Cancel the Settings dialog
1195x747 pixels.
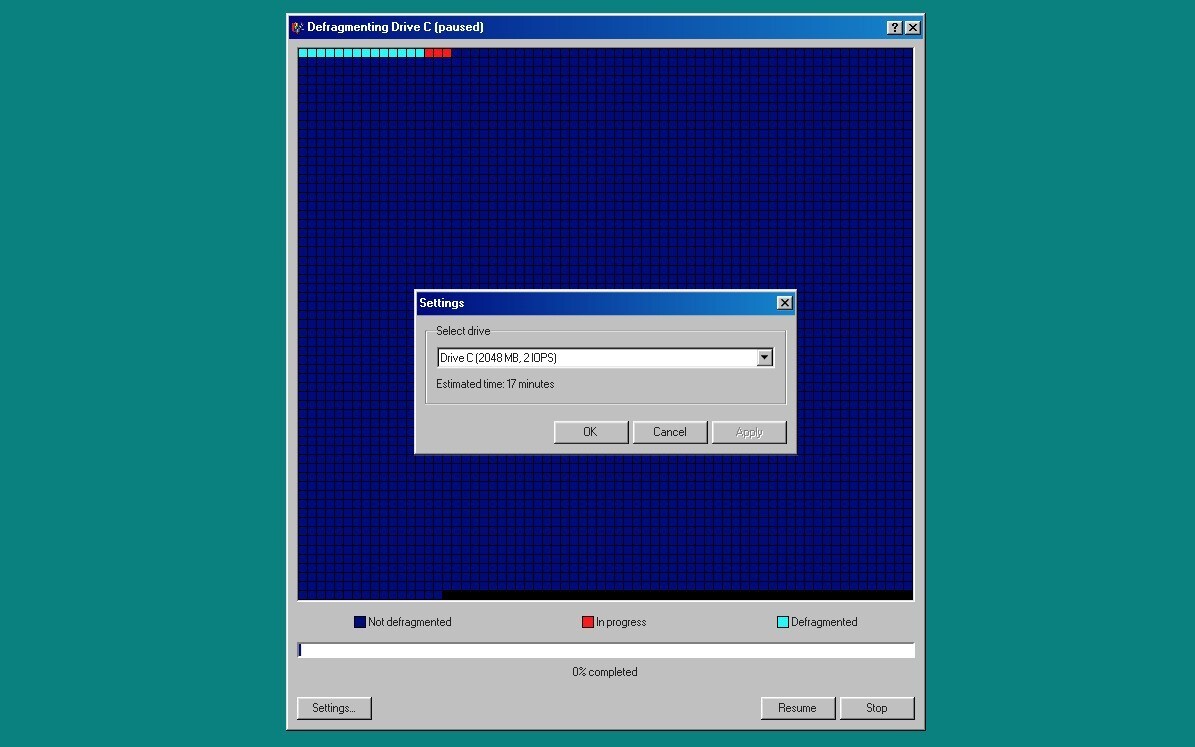coord(670,431)
